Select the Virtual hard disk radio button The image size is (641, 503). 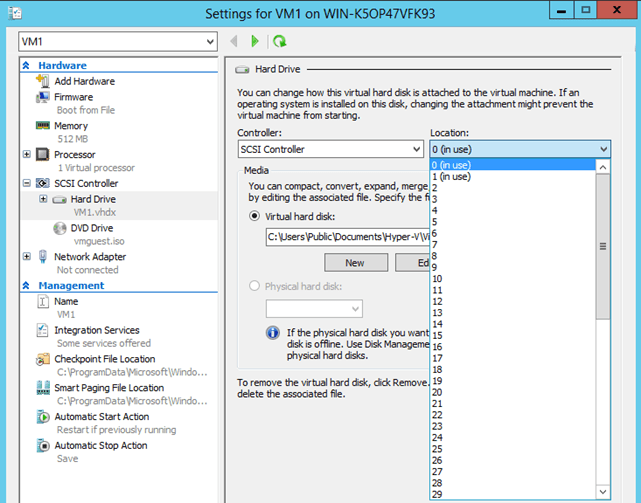254,216
